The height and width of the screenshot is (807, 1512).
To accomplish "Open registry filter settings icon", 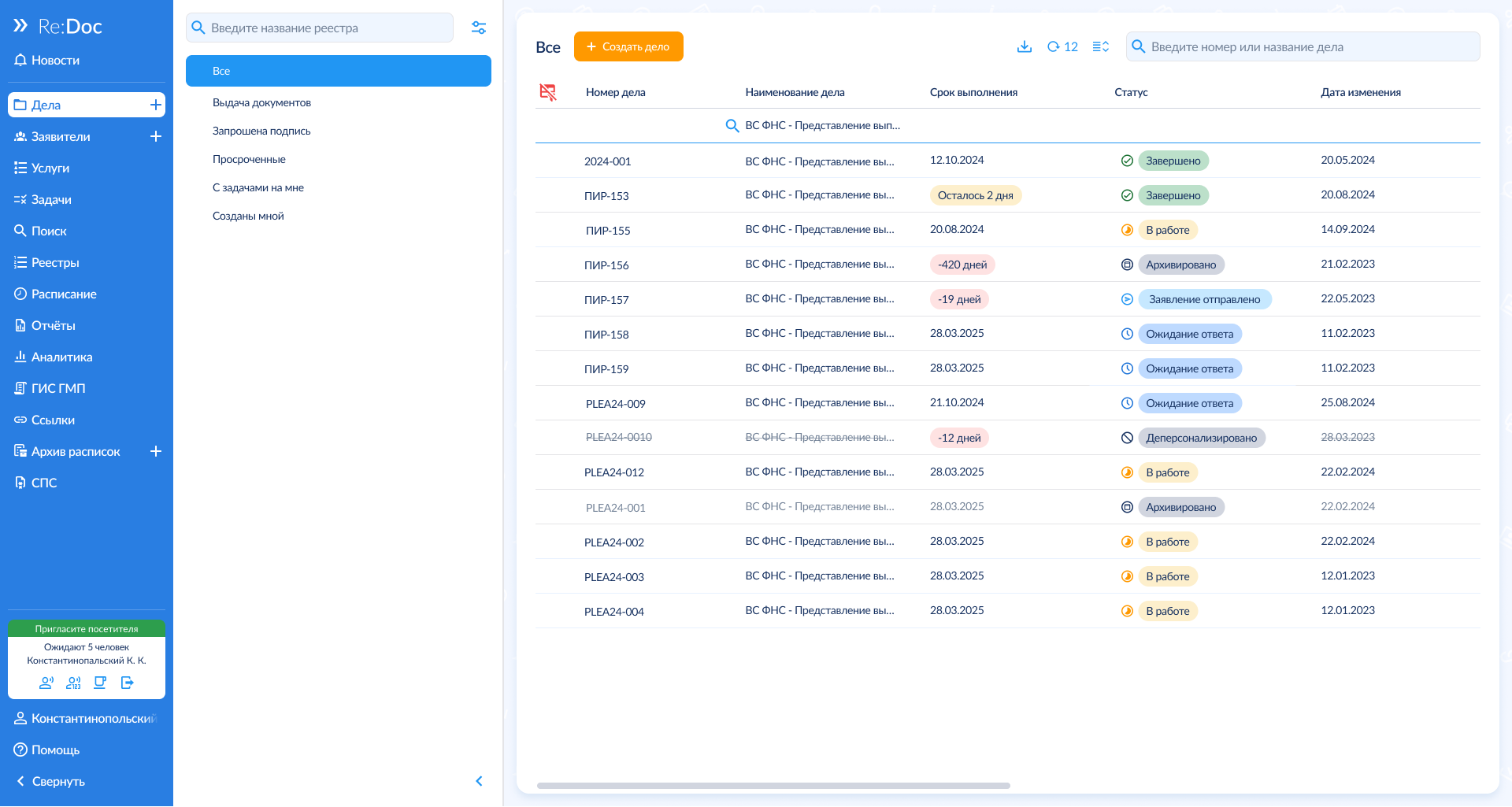I will (x=479, y=28).
